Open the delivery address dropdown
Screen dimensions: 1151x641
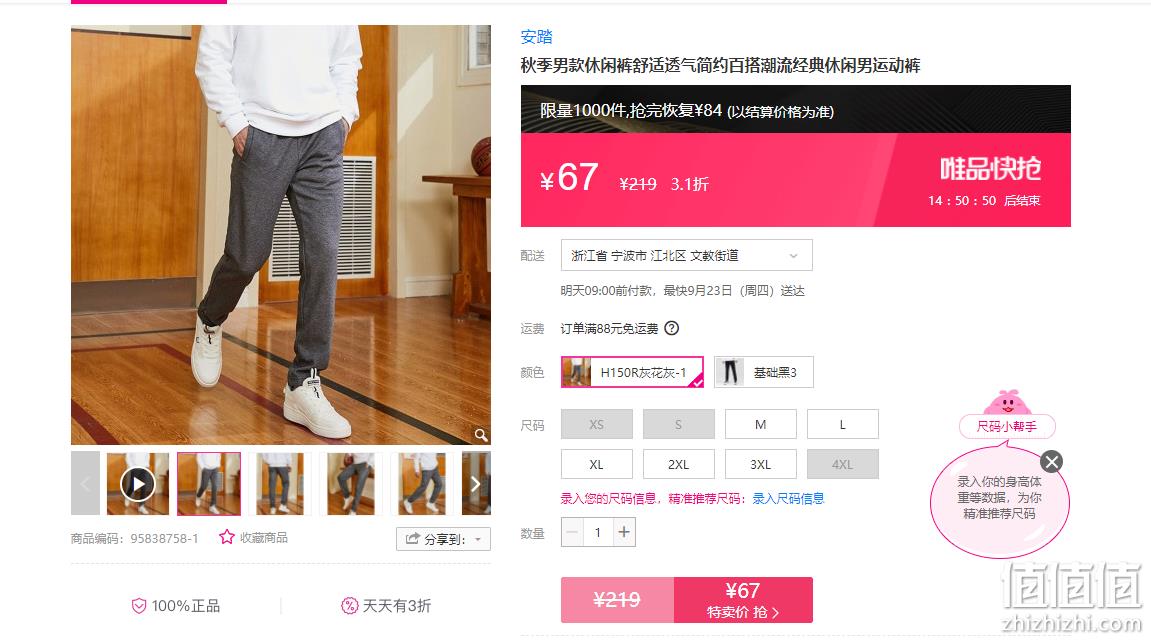(x=686, y=256)
